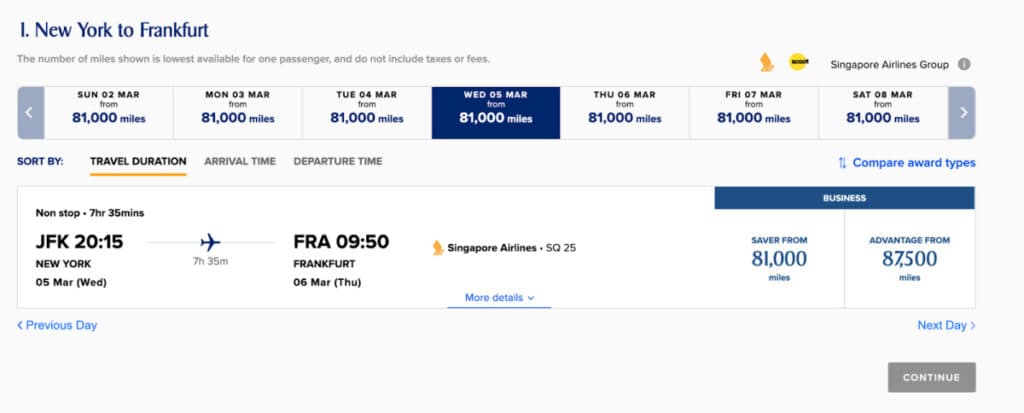Sort flights by Departure Time

pyautogui.click(x=337, y=161)
